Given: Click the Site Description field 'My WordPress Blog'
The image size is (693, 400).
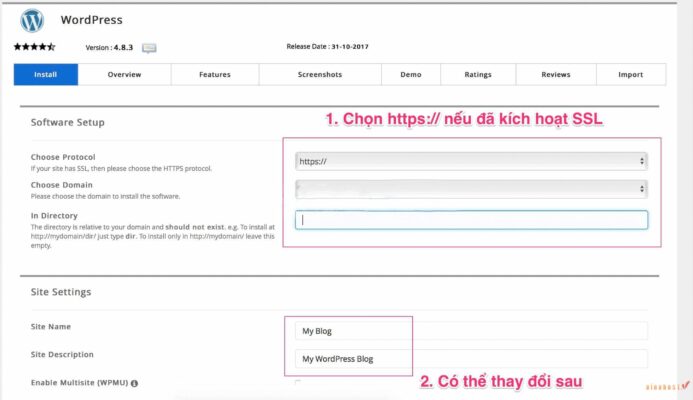Looking at the screenshot, I should pos(471,359).
